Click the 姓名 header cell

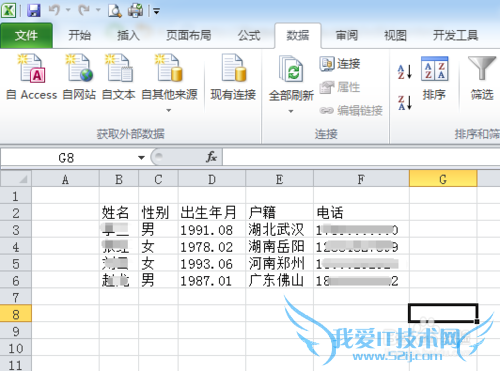click(119, 213)
